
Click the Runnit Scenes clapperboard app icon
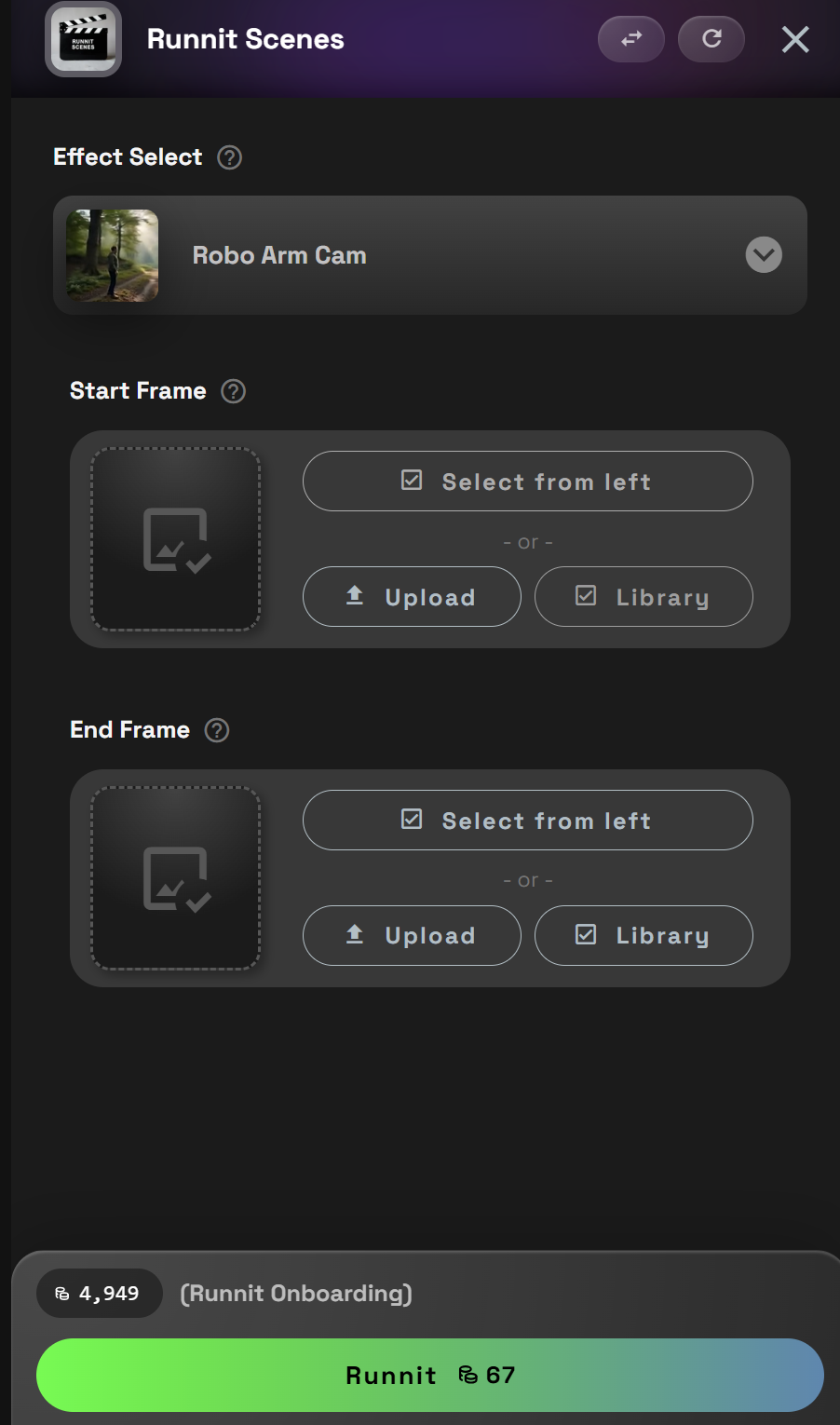[x=84, y=39]
